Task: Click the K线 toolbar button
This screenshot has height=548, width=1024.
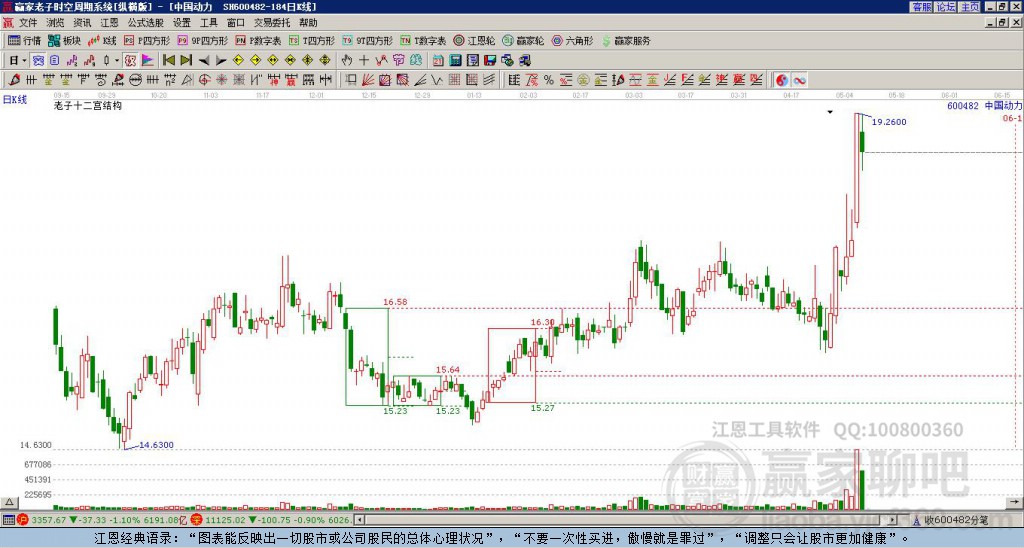Action: point(101,40)
